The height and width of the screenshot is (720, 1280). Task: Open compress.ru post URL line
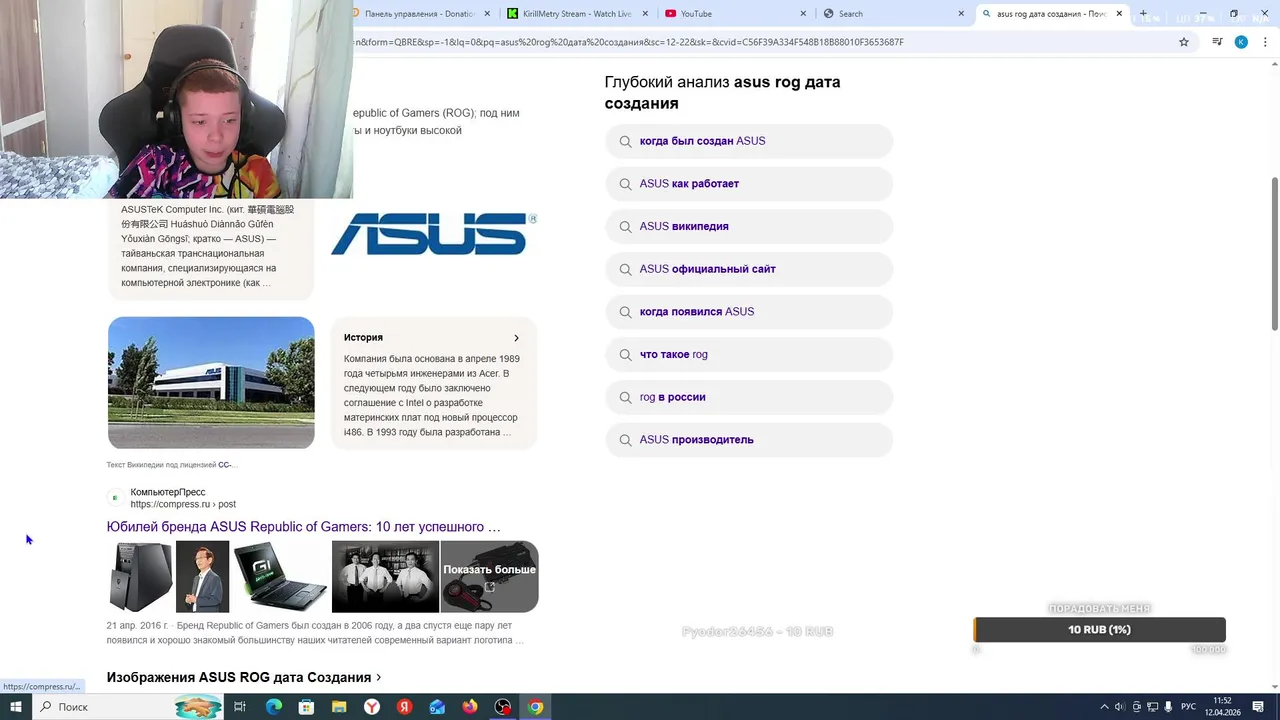183,504
